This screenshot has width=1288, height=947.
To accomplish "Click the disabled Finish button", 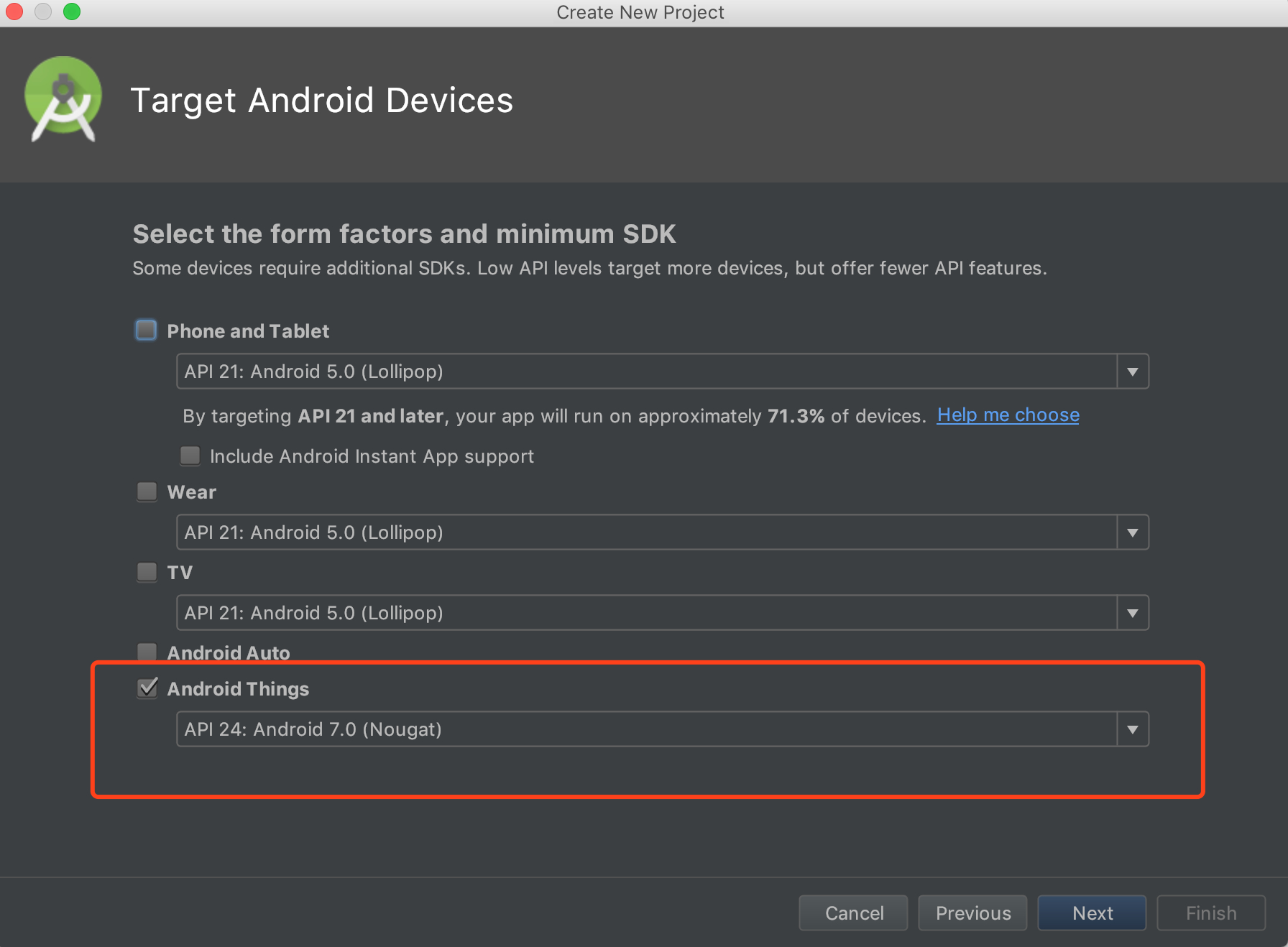I will (x=1211, y=913).
